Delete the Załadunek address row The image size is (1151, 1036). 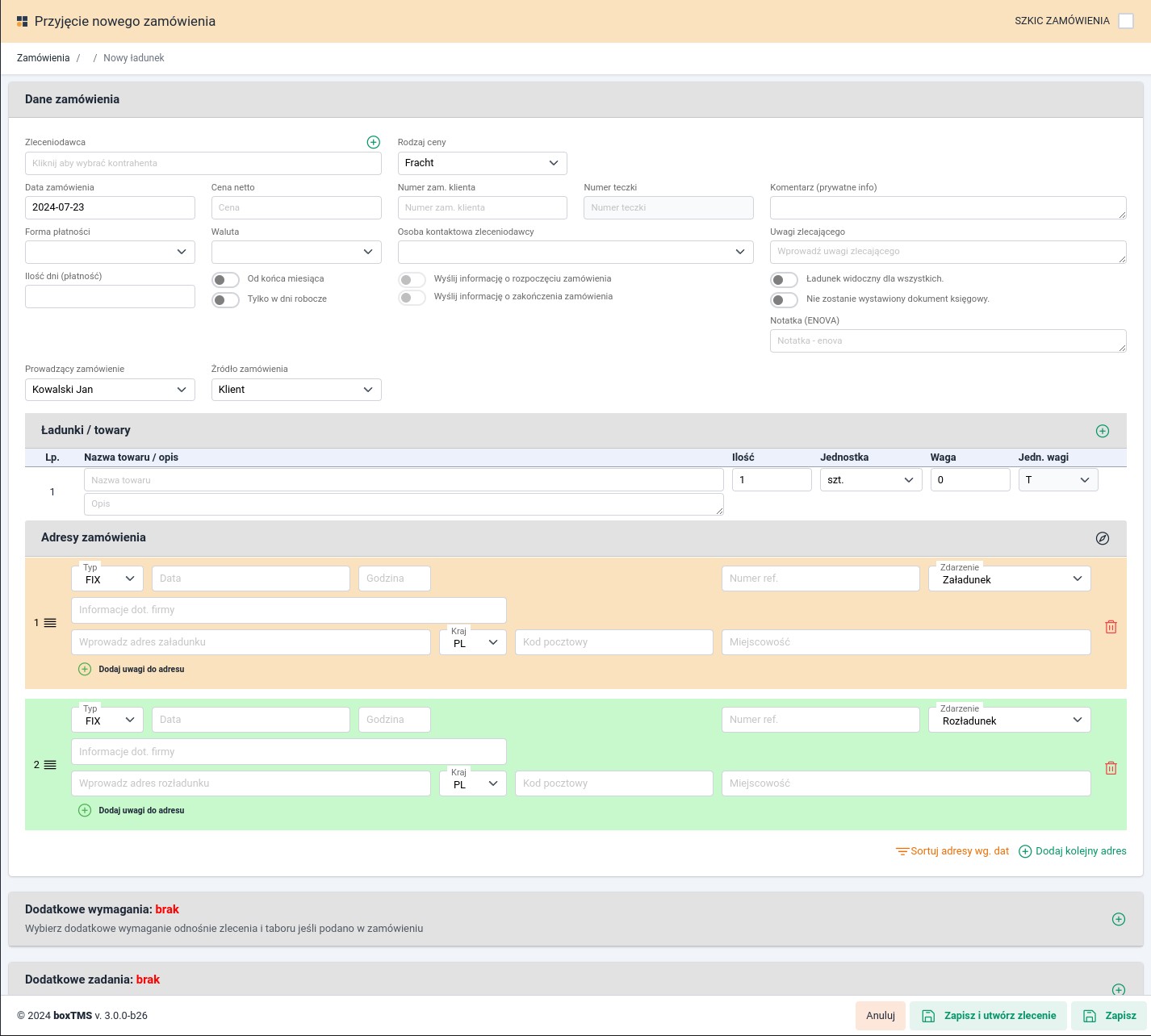1111,627
